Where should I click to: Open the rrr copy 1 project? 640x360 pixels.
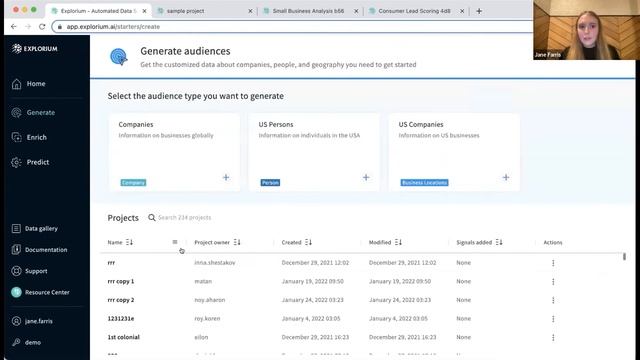(121, 282)
